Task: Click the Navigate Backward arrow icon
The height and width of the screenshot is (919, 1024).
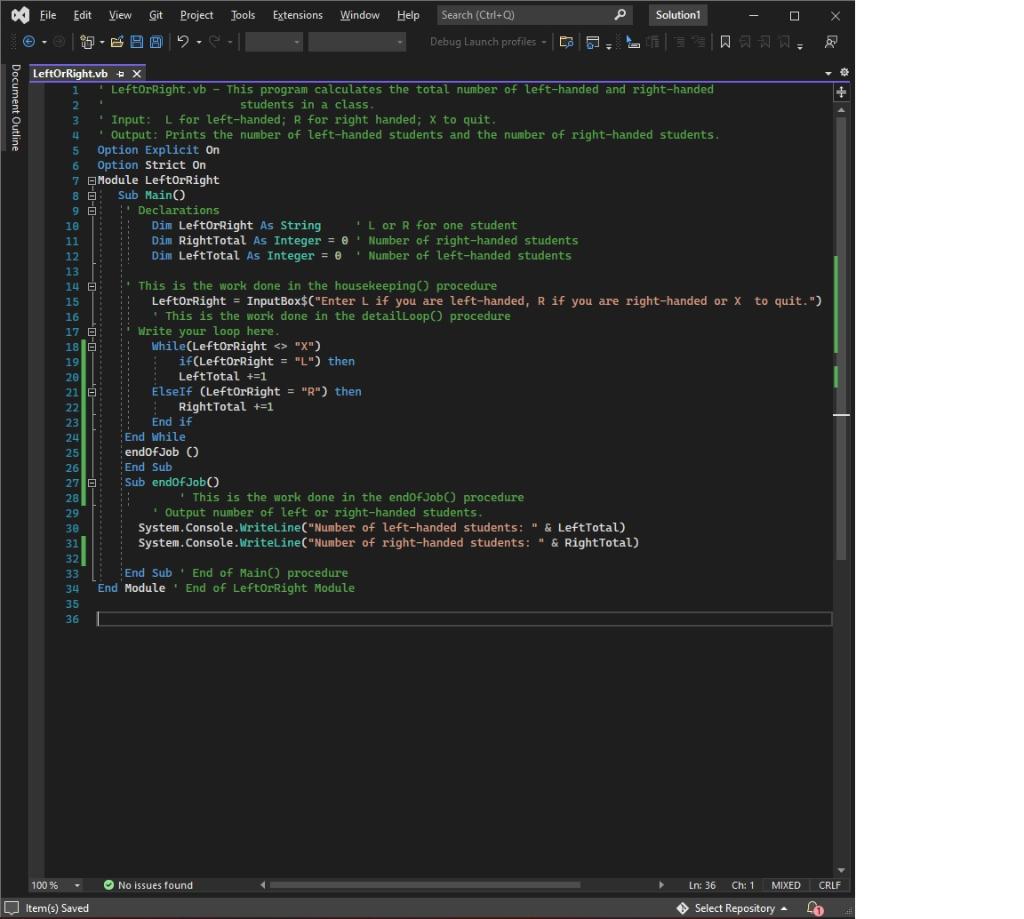Action: coord(29,41)
